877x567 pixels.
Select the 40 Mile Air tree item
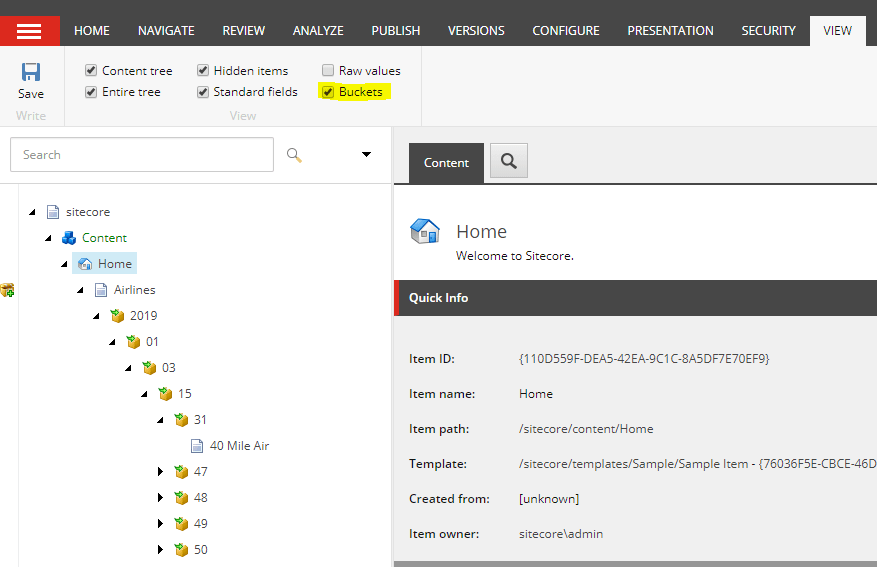pyautogui.click(x=239, y=446)
